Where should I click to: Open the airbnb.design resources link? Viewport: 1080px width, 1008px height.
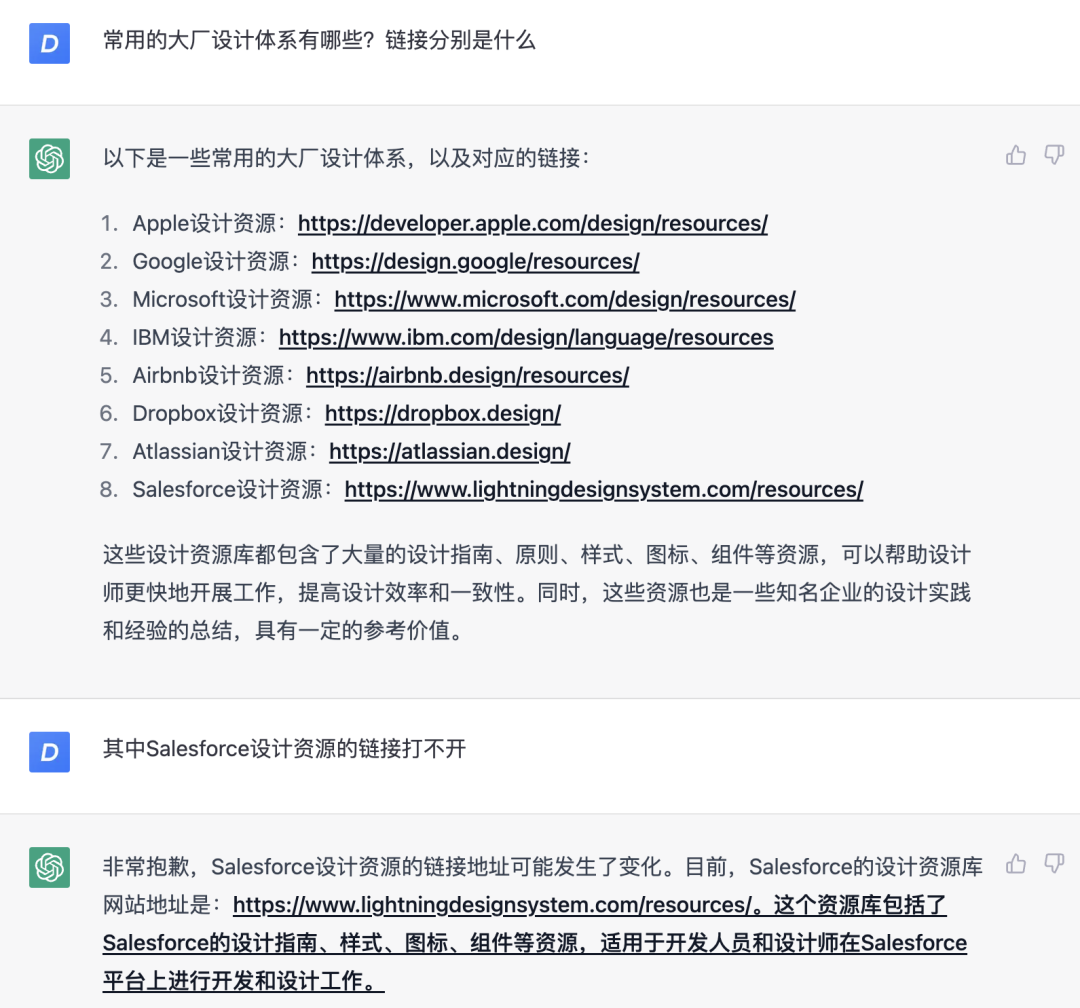tap(468, 375)
